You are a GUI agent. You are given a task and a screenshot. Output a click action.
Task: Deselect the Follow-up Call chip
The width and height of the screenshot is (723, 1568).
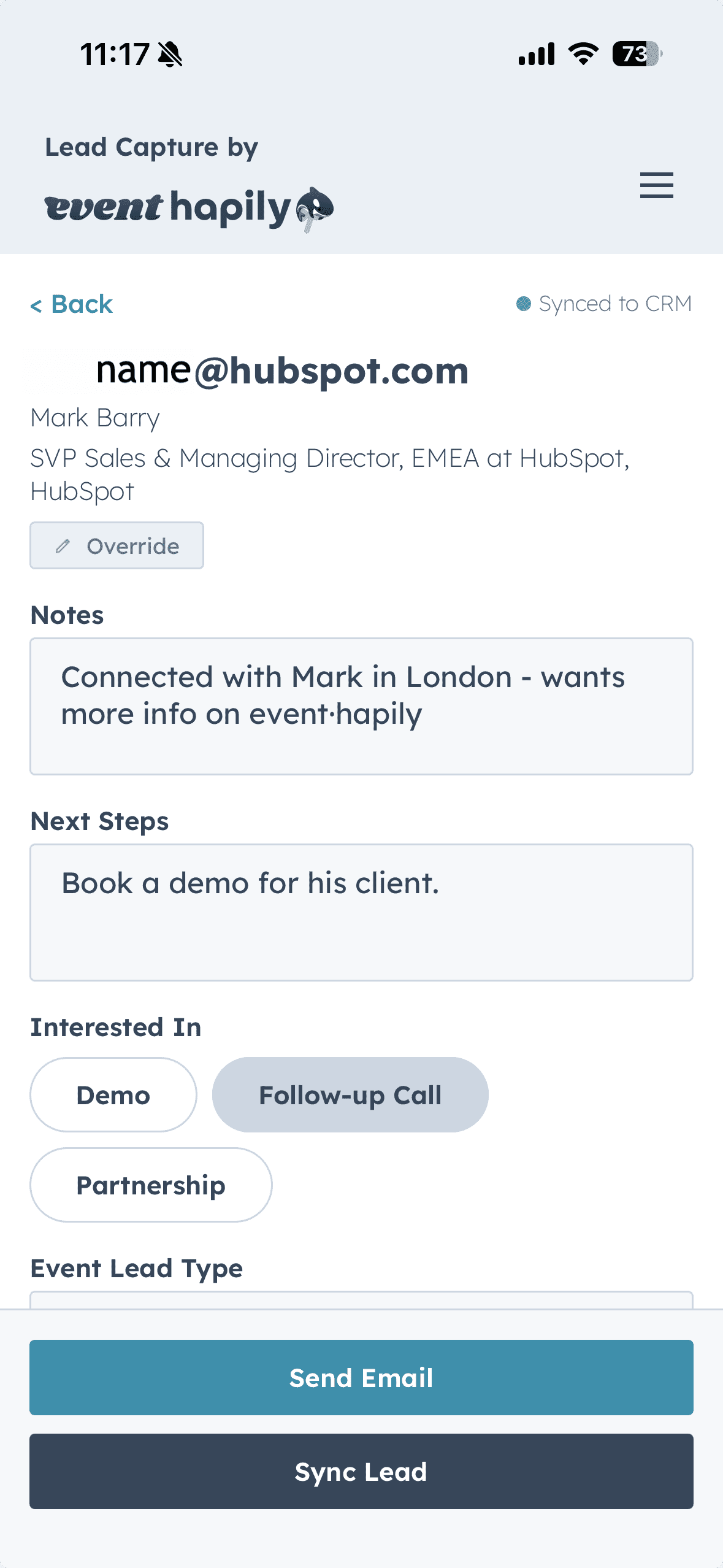350,1095
